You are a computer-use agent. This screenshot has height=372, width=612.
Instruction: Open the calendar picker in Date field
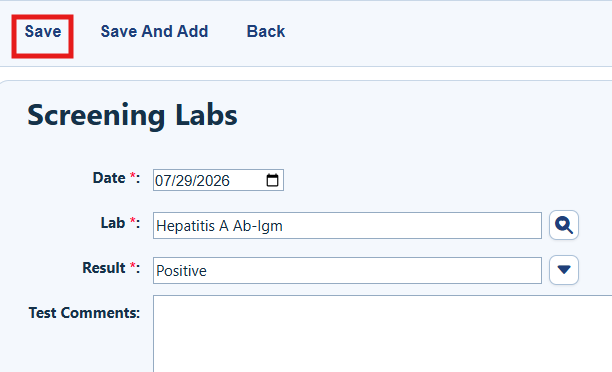pyautogui.click(x=272, y=180)
